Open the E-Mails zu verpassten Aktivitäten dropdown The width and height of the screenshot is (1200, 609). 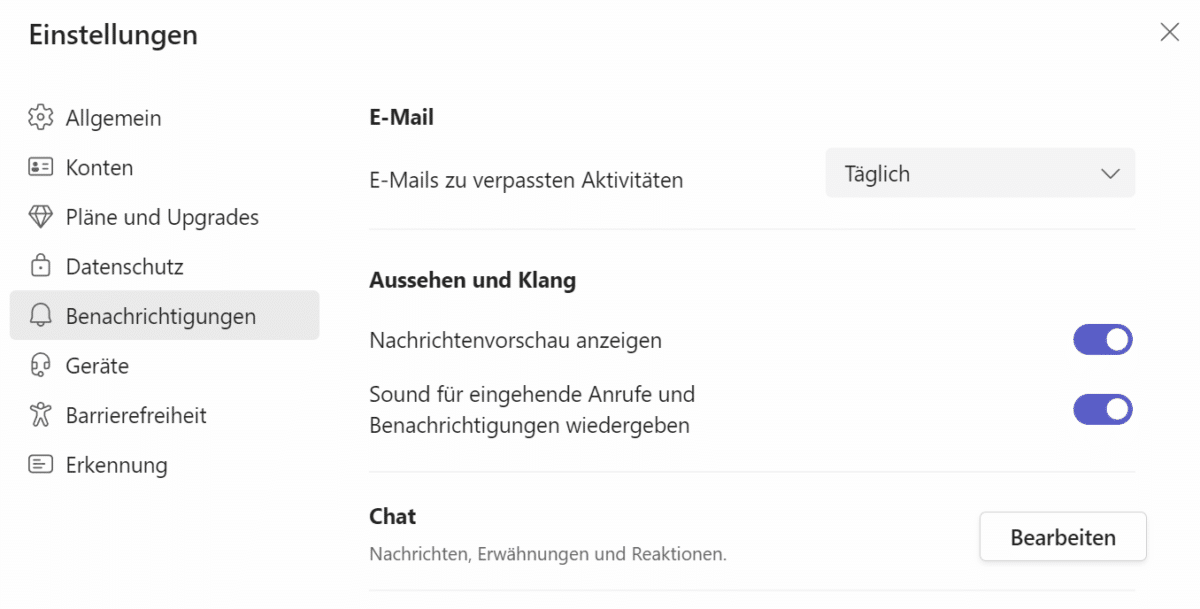[979, 174]
